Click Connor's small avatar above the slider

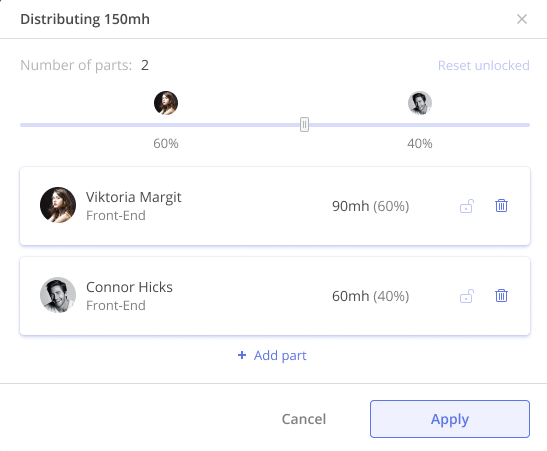420,103
